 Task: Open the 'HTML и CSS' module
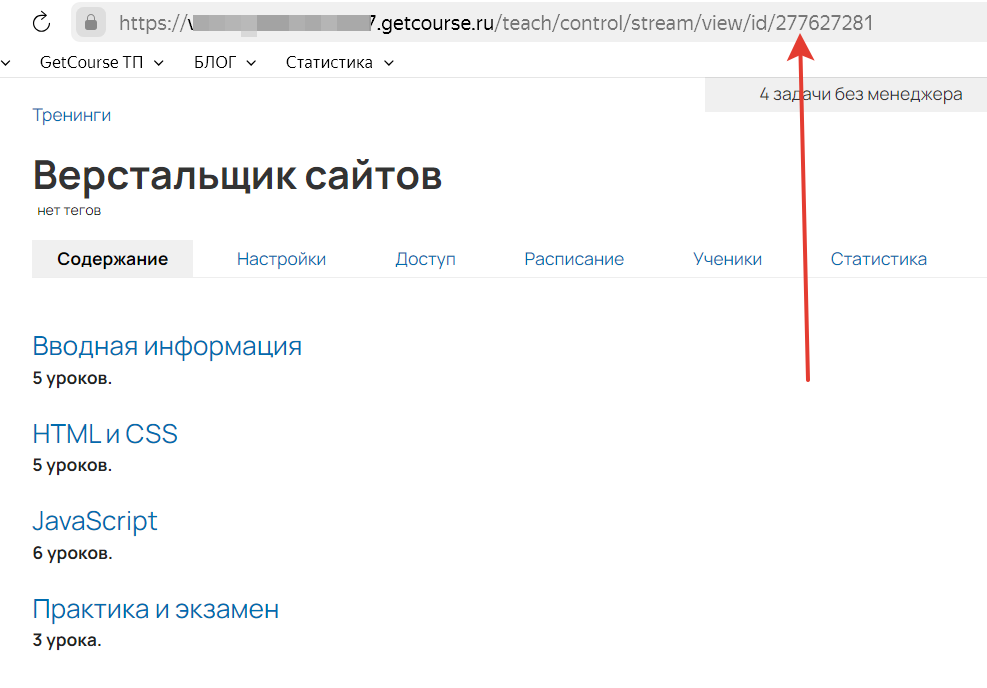(x=105, y=434)
